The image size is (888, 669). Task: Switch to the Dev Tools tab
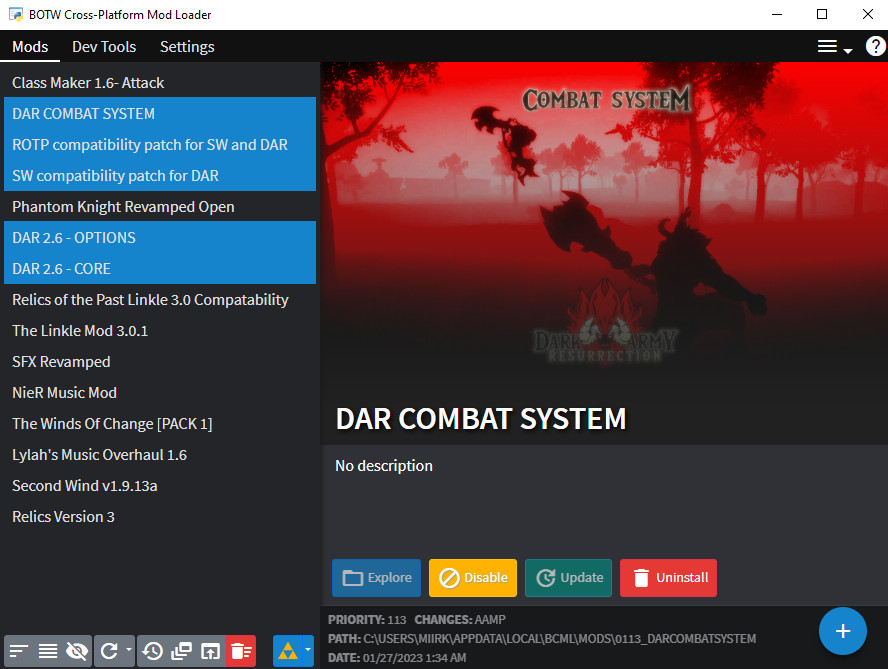104,46
